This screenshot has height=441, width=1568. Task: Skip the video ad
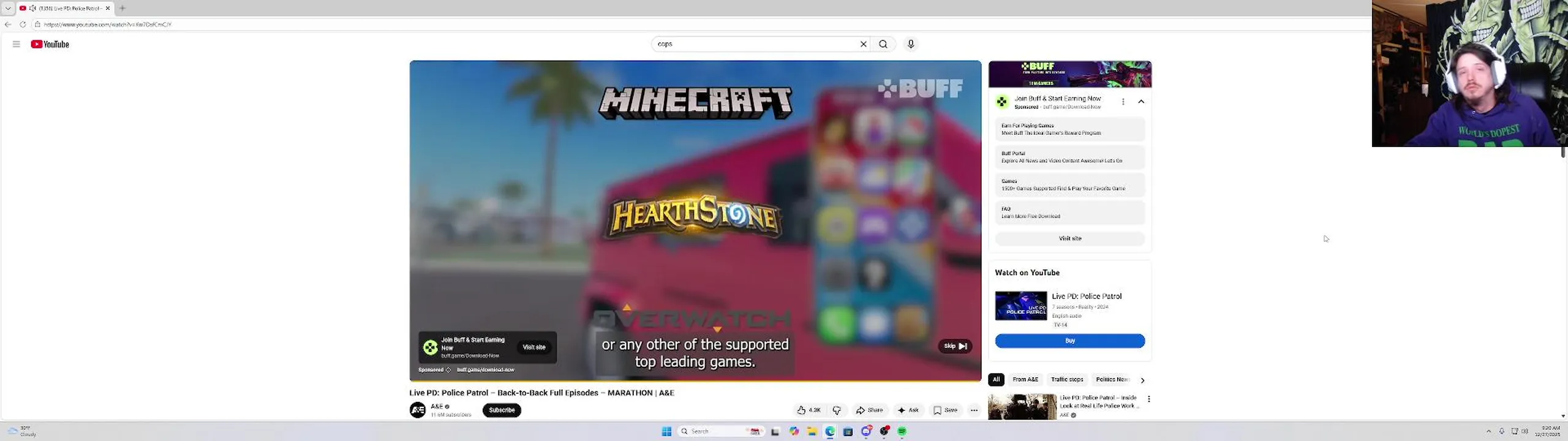[x=955, y=346]
